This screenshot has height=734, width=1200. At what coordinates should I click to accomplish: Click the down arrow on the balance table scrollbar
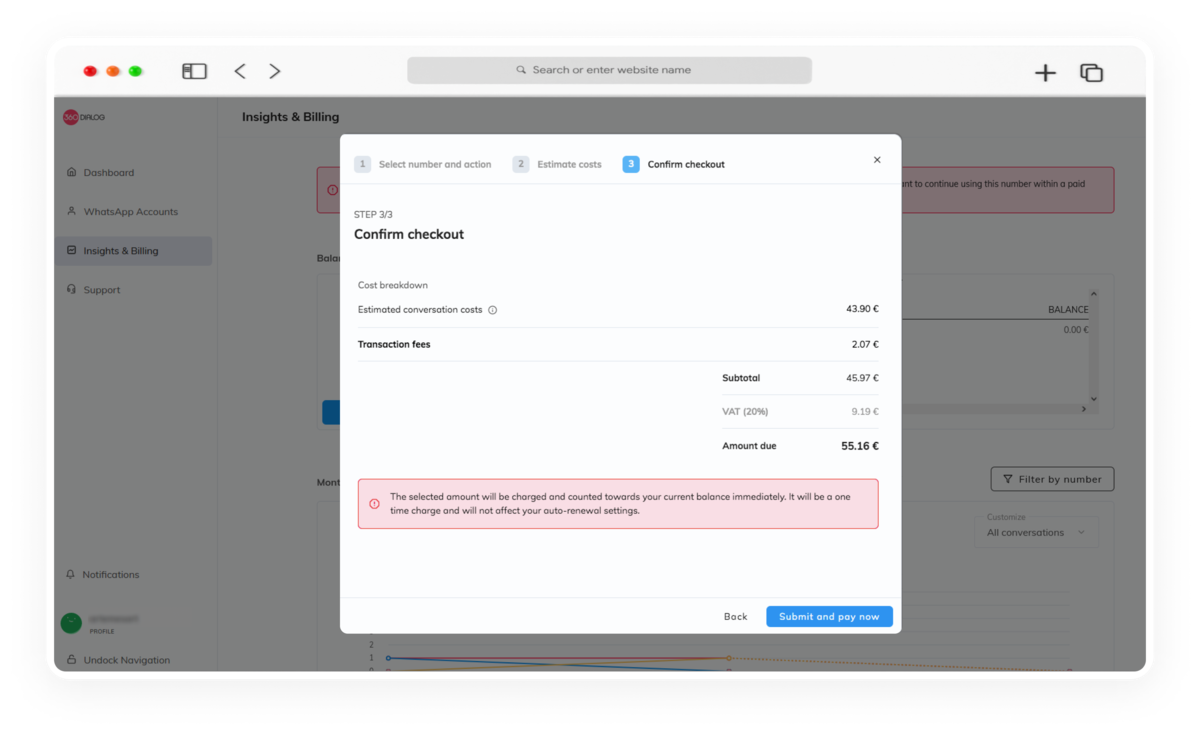tap(1093, 399)
